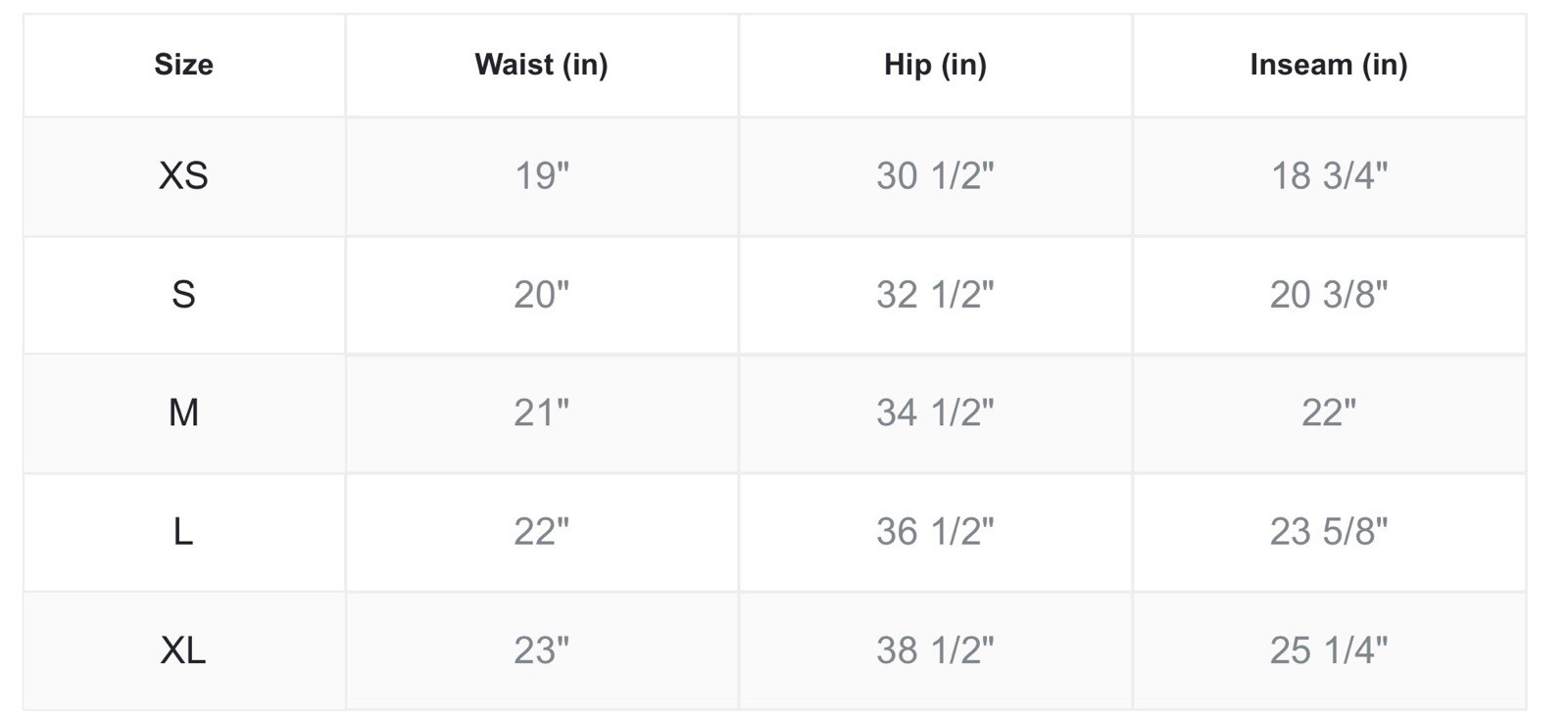Screen dimensions: 1568x722
Task: Select the 20" waist measurement cell
Action: click(541, 295)
